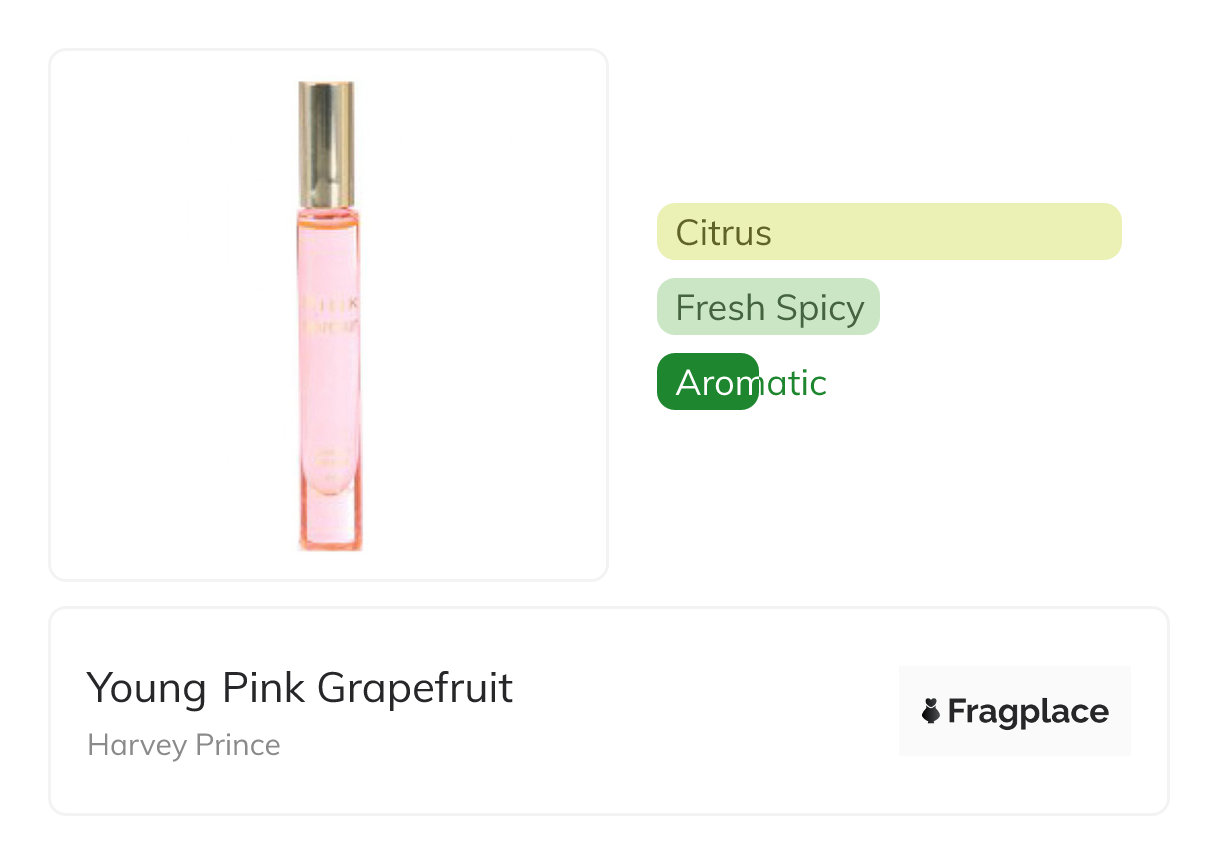
Task: Click the green overflow text of Aromatic
Action: 793,383
